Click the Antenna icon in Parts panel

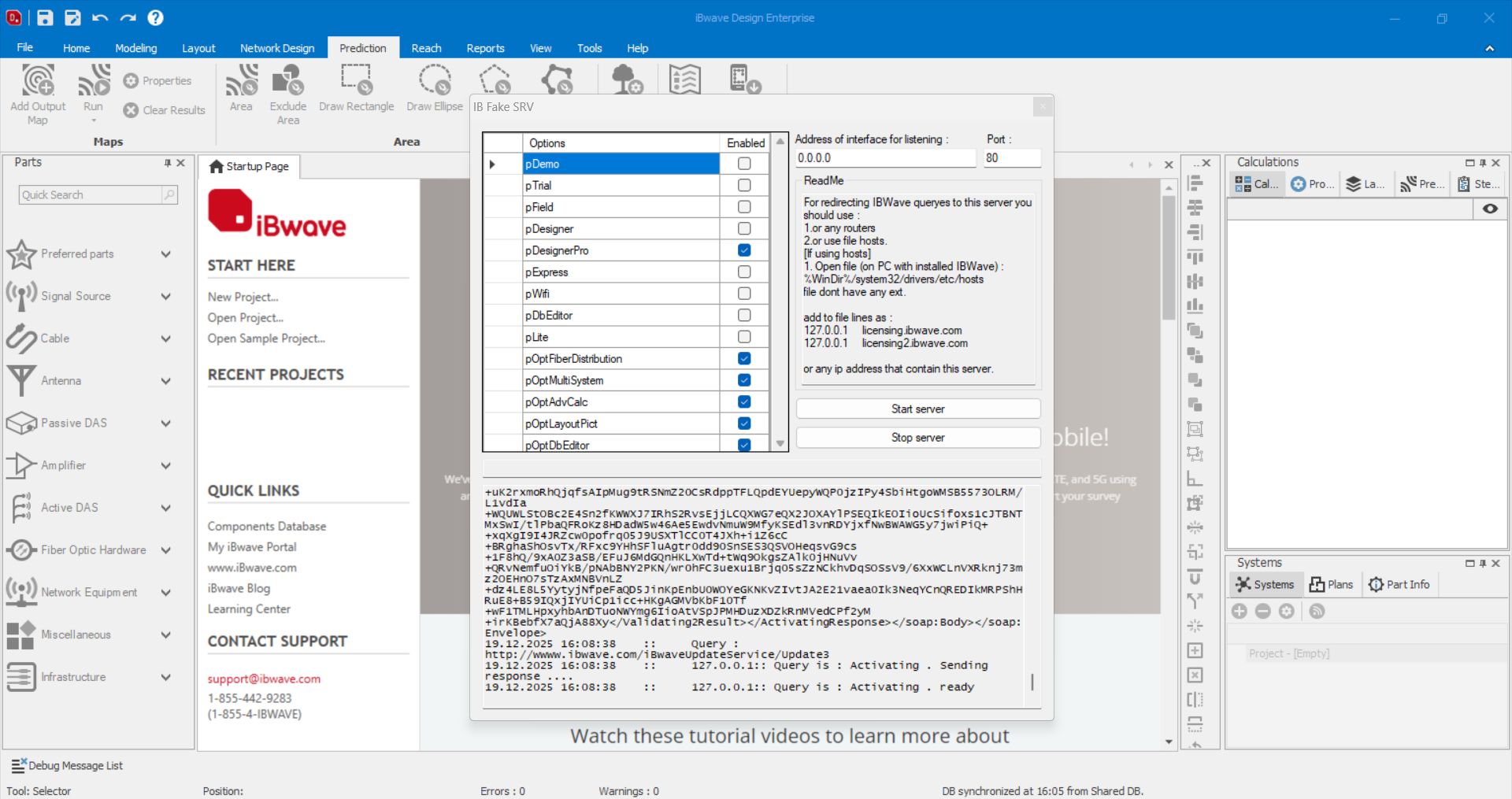point(21,381)
